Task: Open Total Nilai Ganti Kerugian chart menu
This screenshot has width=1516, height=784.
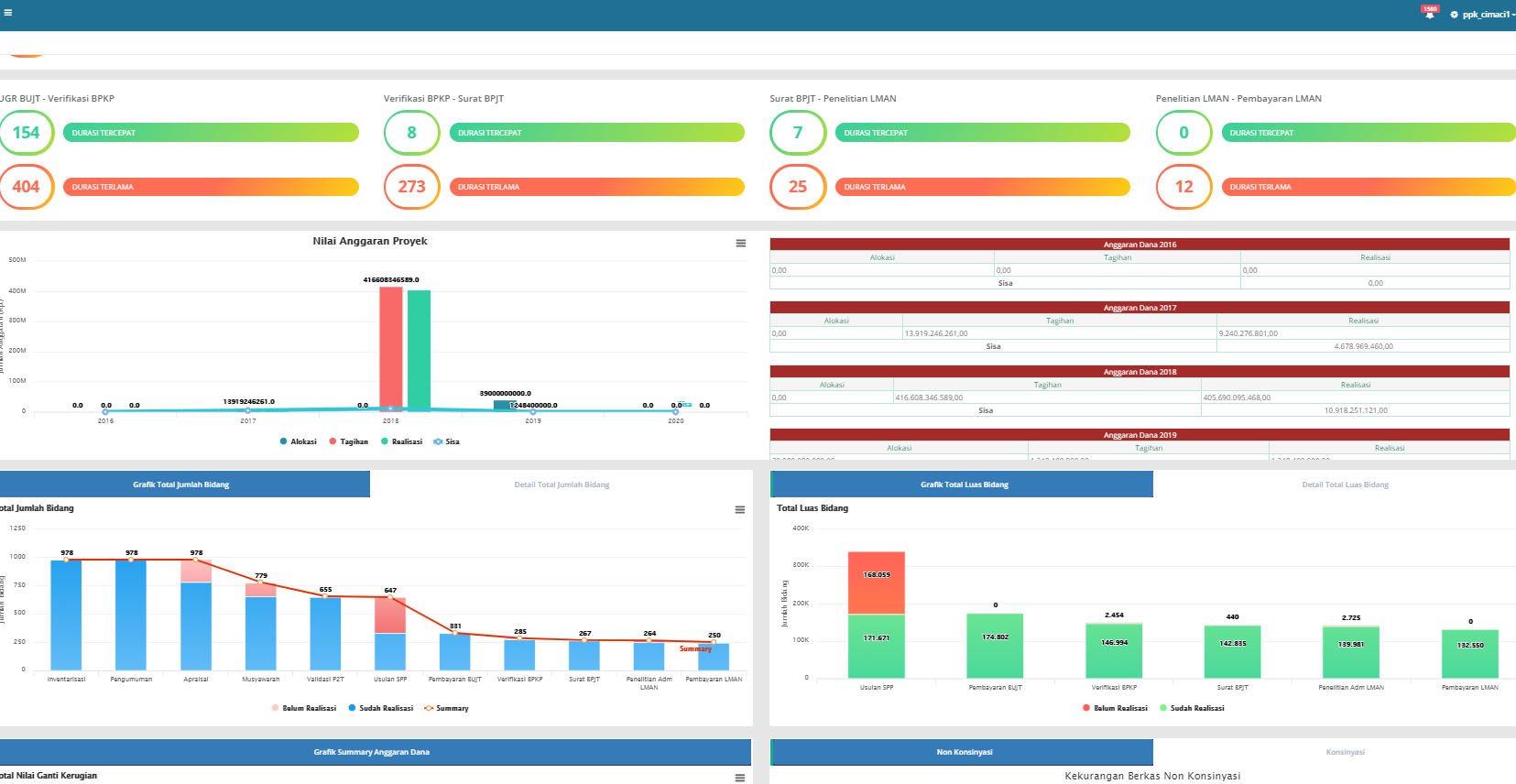Action: pyautogui.click(x=739, y=778)
